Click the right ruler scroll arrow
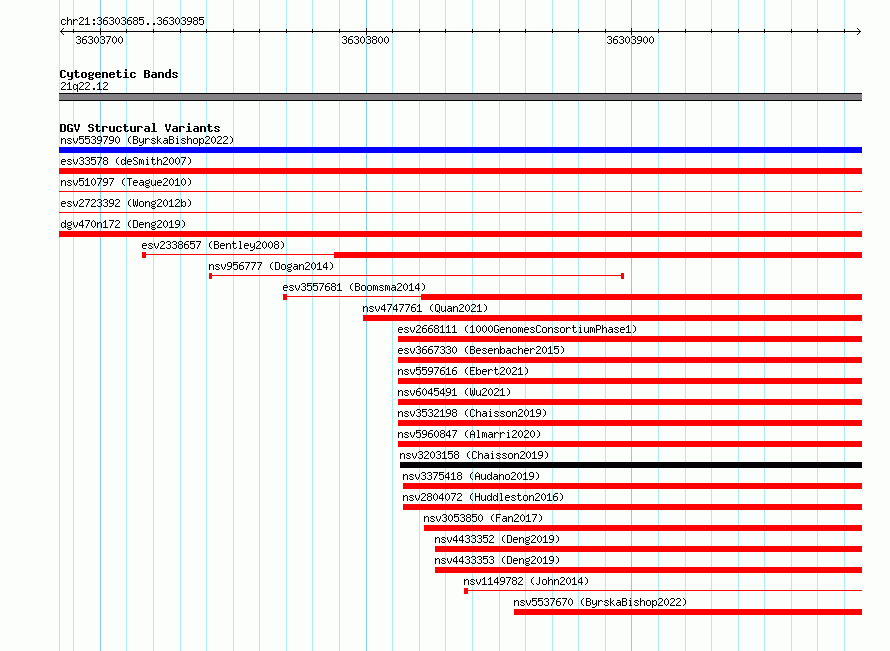Viewport: 890px width, 651px height. point(858,32)
